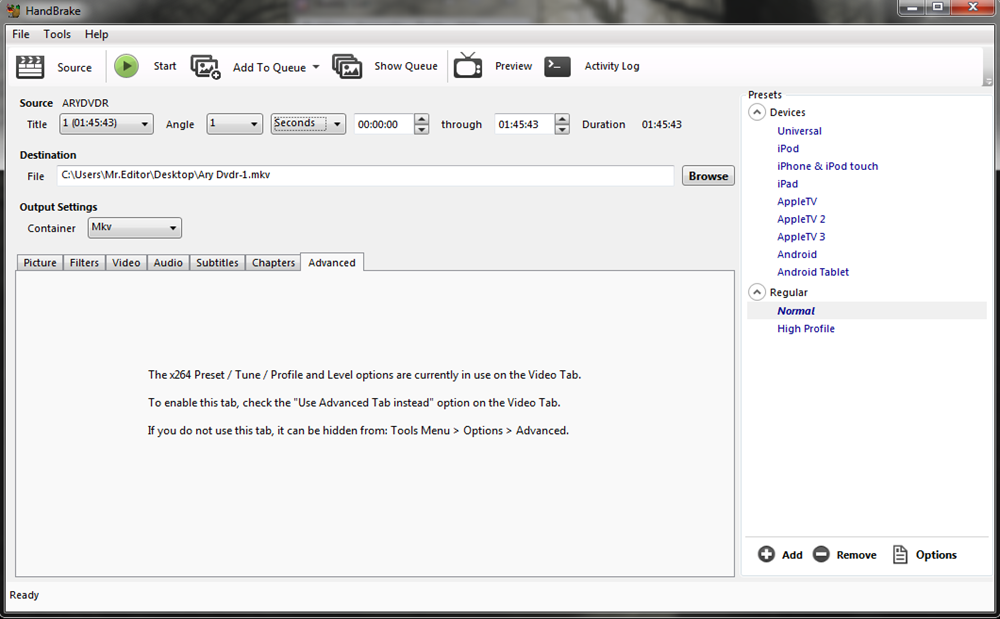The image size is (1000, 619).
Task: Click the Browse button
Action: coord(708,176)
